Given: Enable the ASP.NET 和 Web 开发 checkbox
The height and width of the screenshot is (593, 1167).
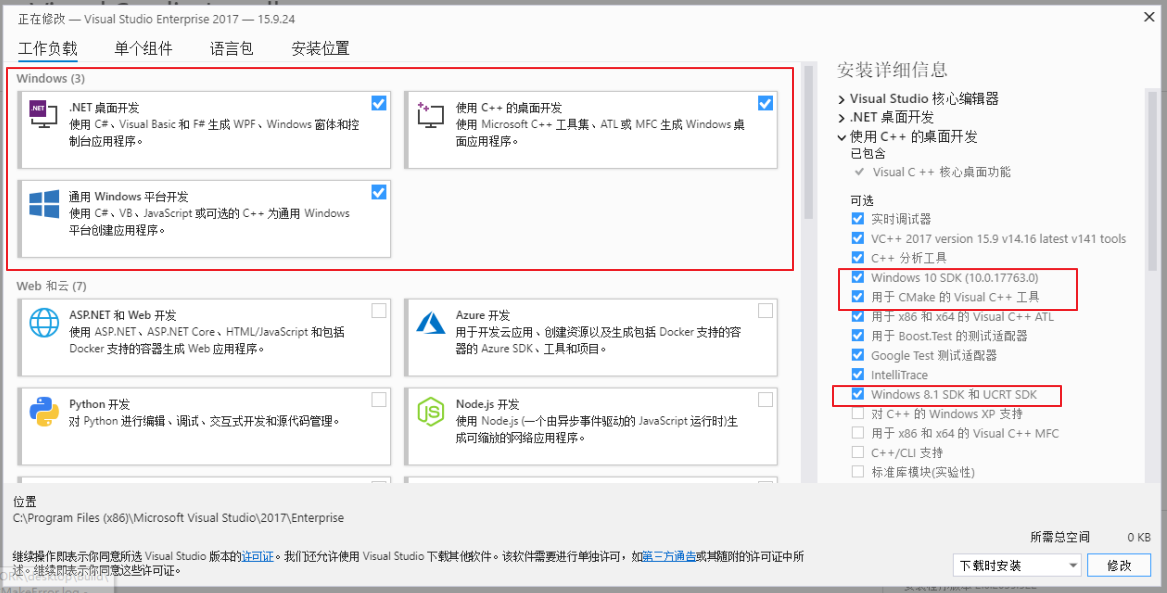Looking at the screenshot, I should click(x=378, y=311).
